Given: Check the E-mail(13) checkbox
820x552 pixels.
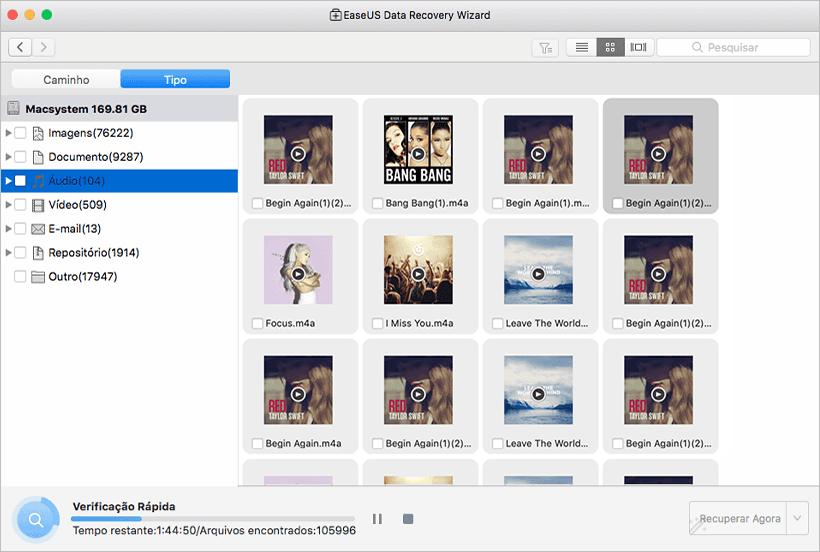Looking at the screenshot, I should [x=20, y=229].
